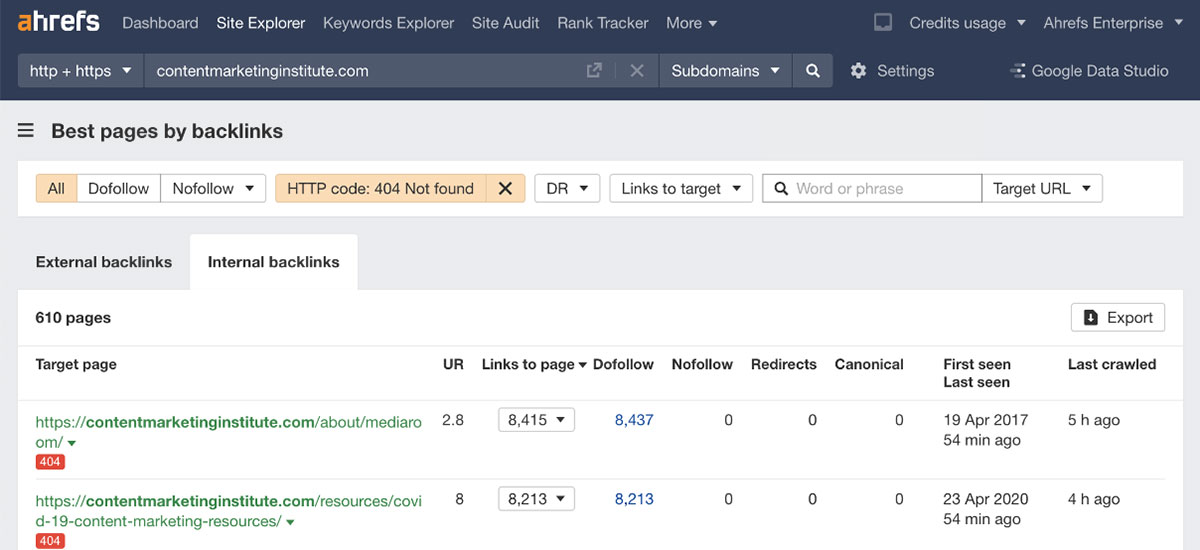Screen dimensions: 1200x550
Task: Open the Ahrefs Enterprise account menu
Action: pyautogui.click(x=1111, y=22)
